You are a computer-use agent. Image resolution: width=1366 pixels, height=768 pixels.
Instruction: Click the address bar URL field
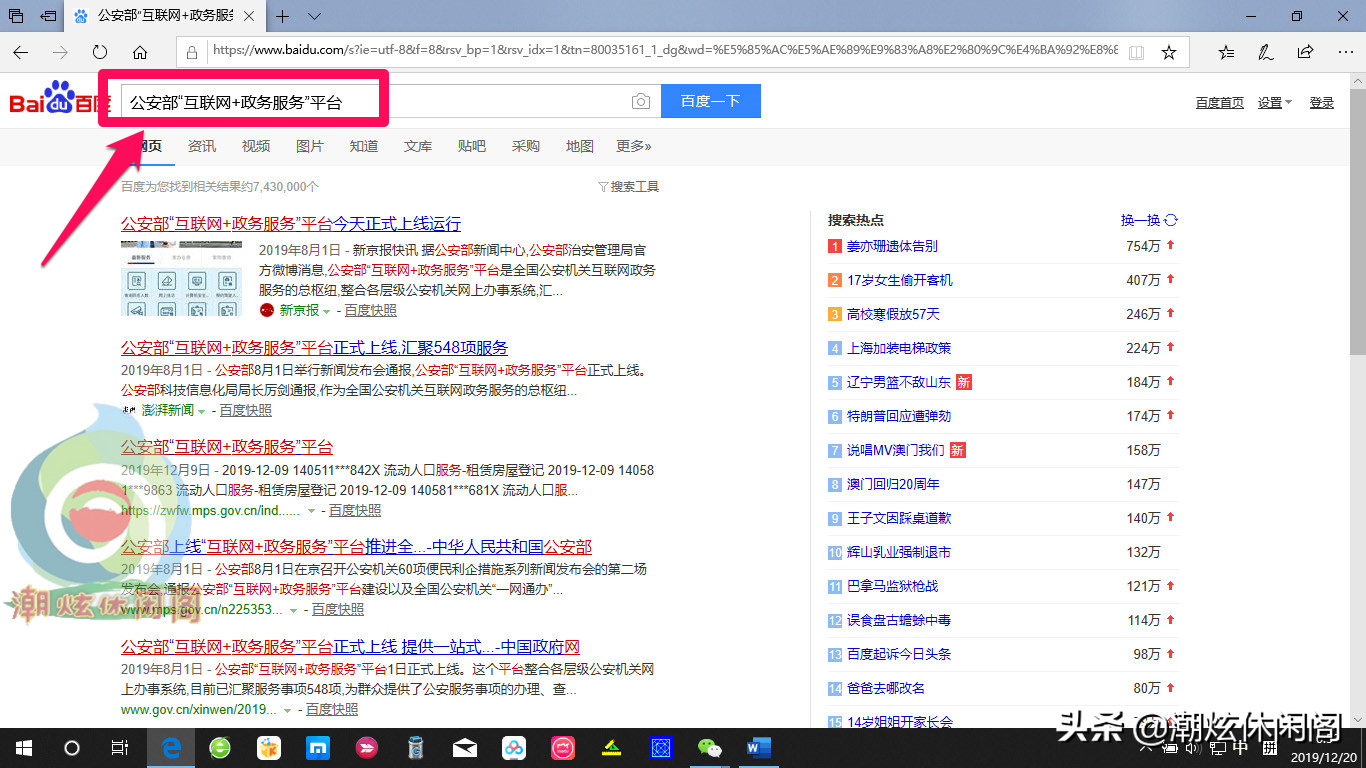pos(664,52)
